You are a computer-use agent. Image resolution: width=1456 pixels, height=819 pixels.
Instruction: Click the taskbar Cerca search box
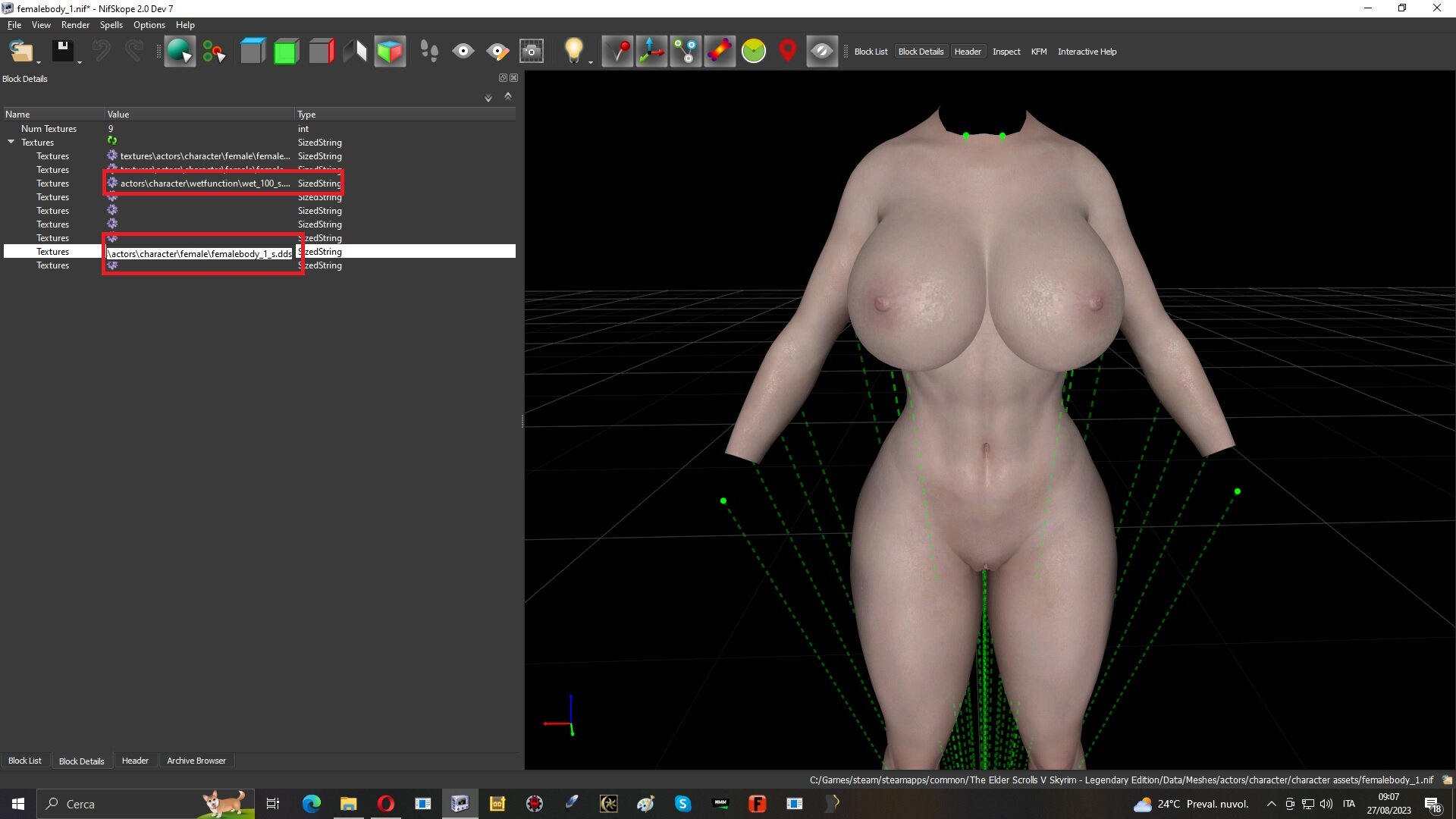pos(144,804)
